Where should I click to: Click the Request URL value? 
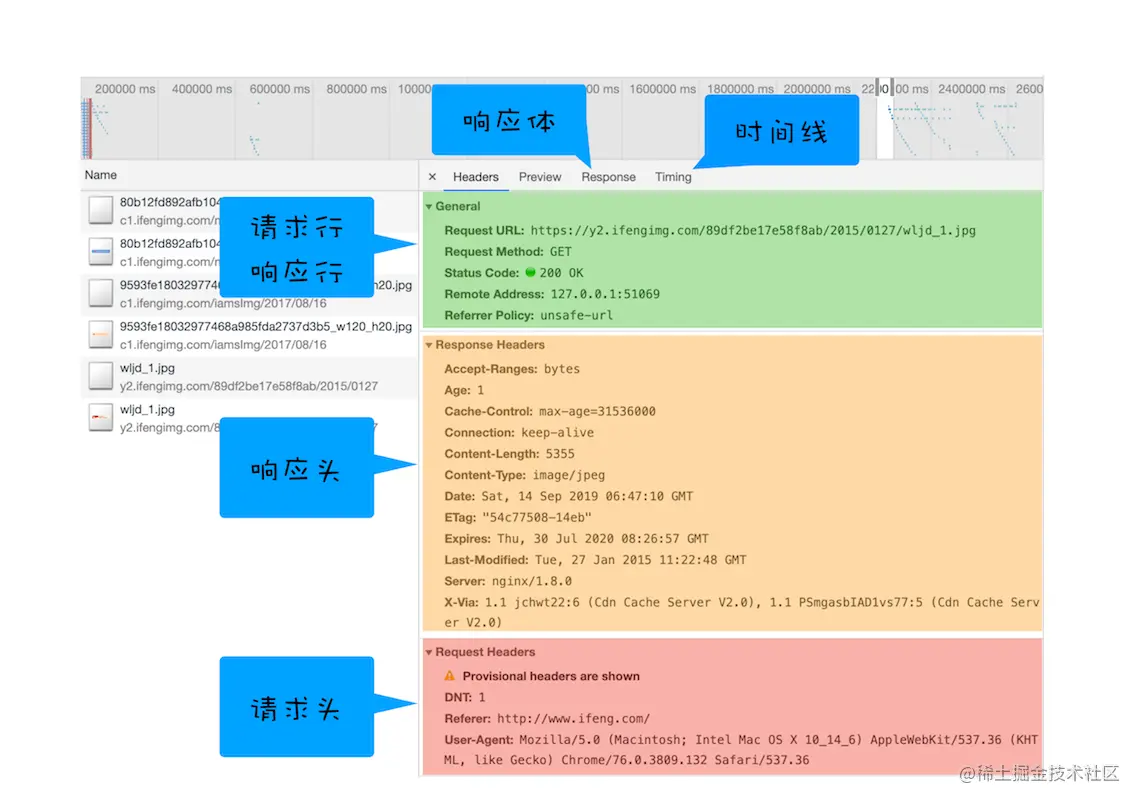tap(753, 230)
